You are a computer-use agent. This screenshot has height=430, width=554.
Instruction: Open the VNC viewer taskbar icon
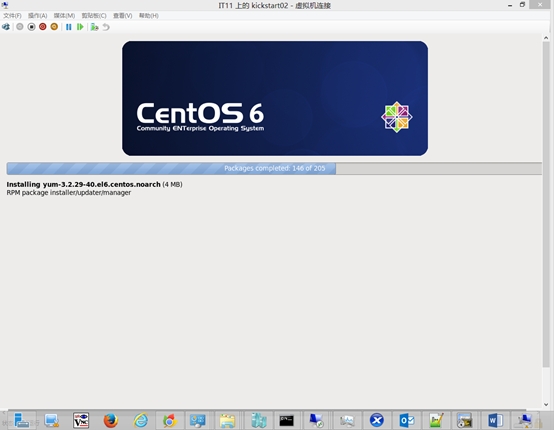point(81,420)
